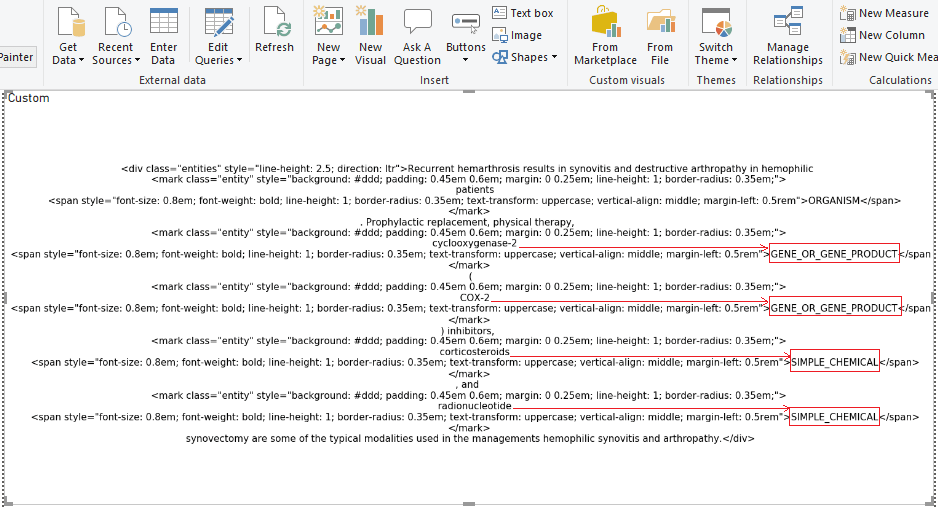Open the Edit Queries icon
Viewport: 938px width, 507px height.
pos(219,22)
